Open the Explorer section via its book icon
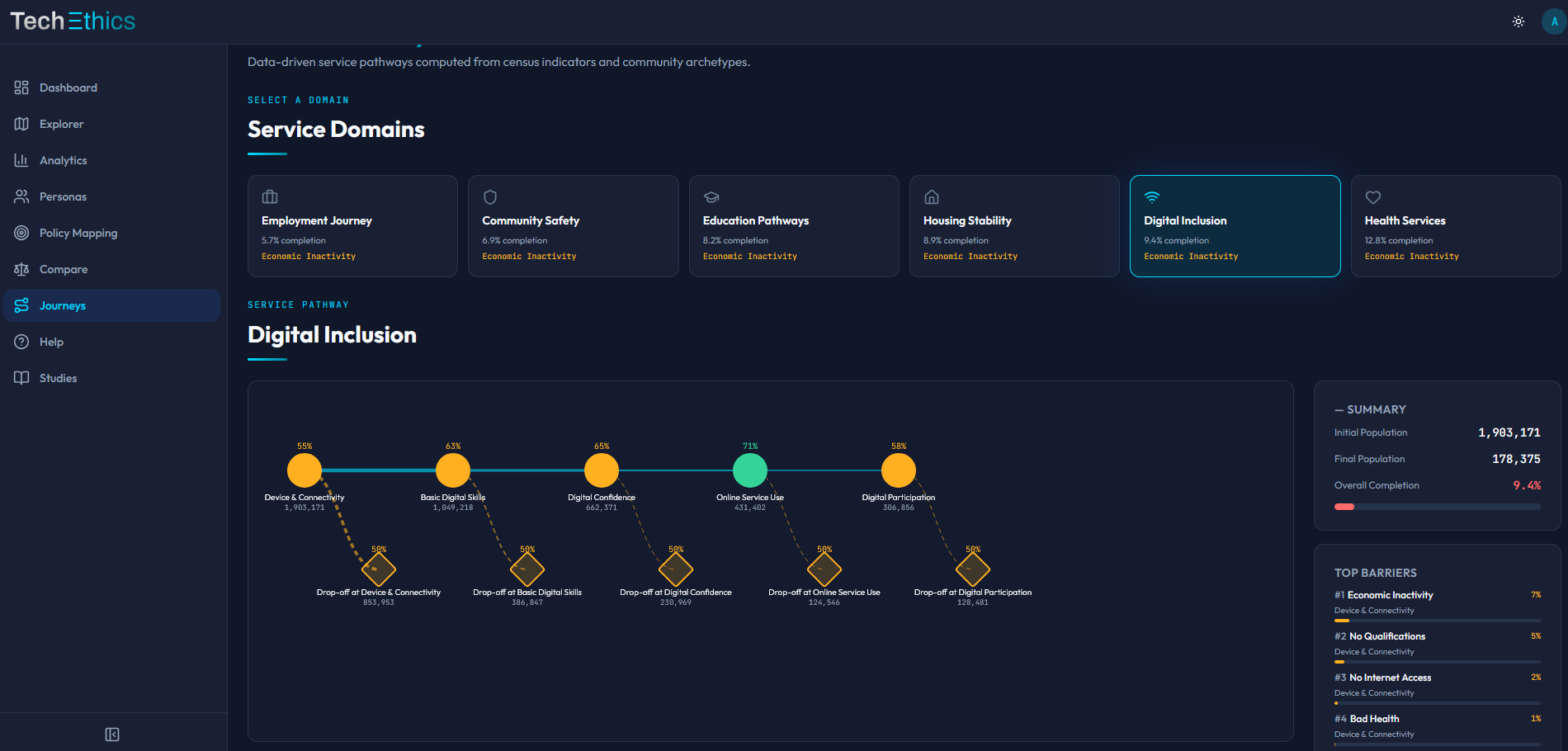 pyautogui.click(x=22, y=124)
